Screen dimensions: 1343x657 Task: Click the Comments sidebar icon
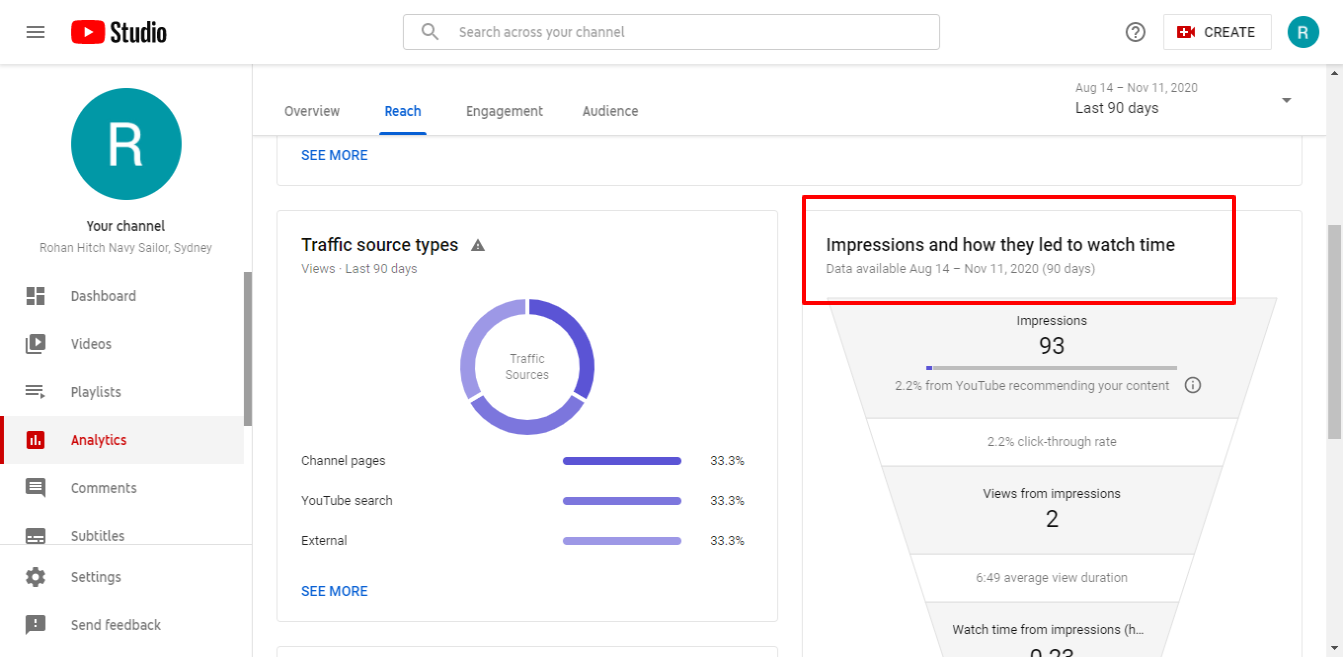(36, 488)
